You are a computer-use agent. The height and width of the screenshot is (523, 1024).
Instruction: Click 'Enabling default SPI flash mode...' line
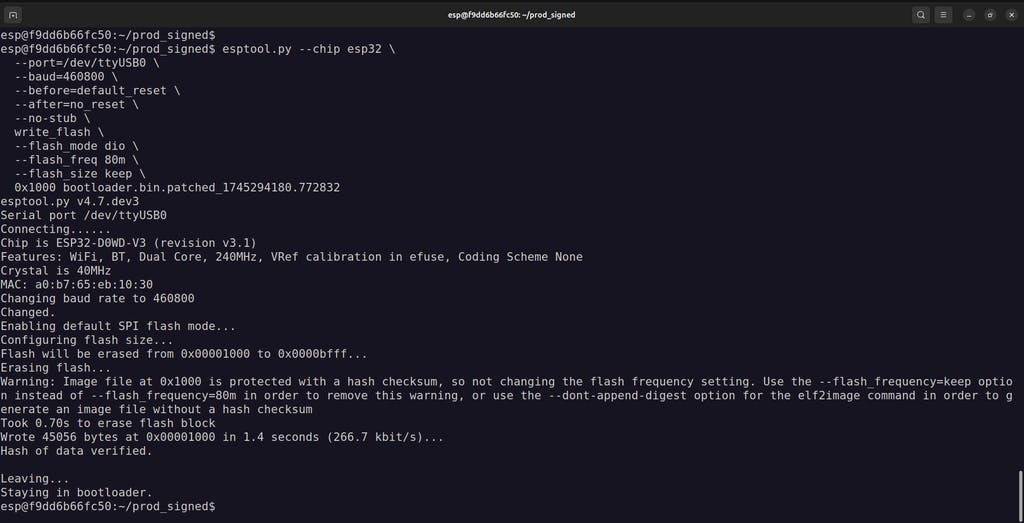(118, 326)
